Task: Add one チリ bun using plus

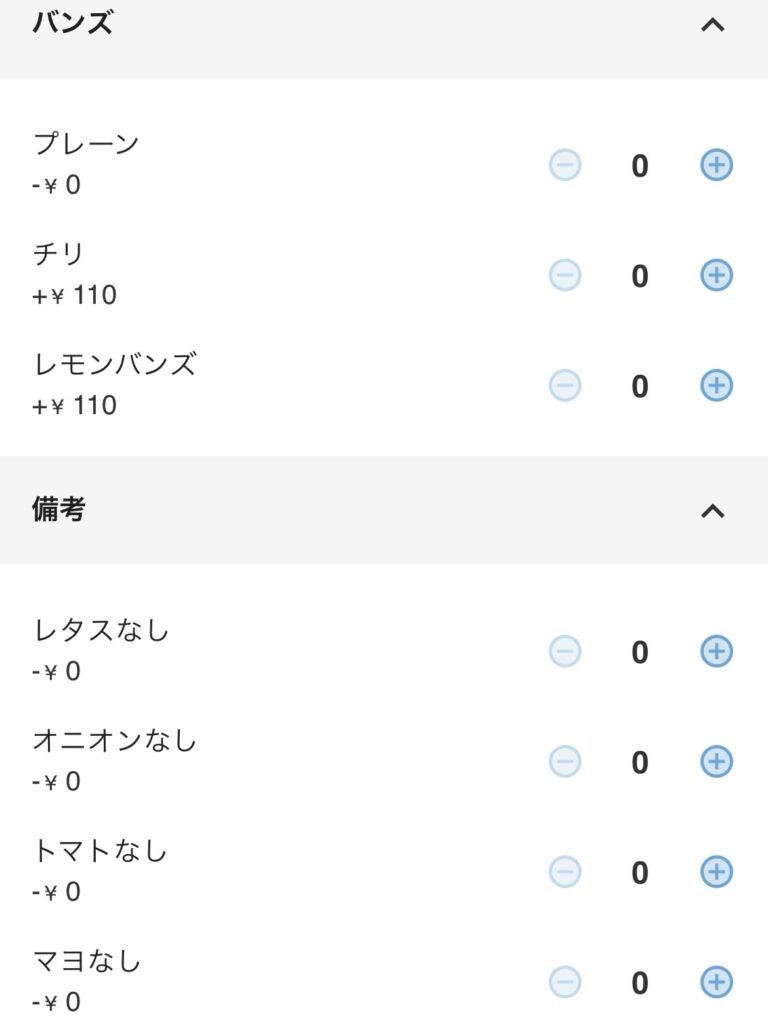Action: point(716,275)
